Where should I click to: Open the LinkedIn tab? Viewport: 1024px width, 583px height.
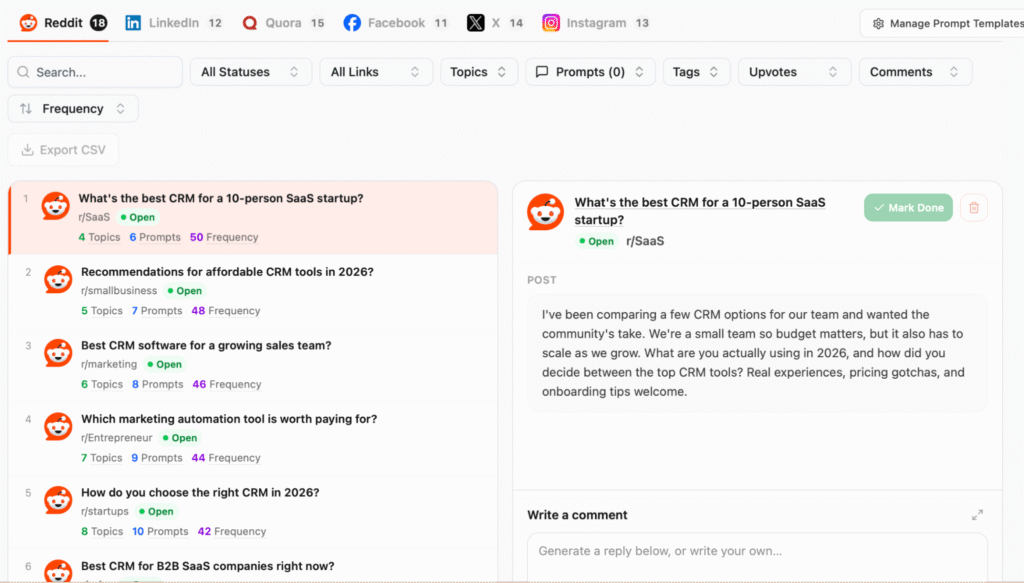(x=174, y=23)
